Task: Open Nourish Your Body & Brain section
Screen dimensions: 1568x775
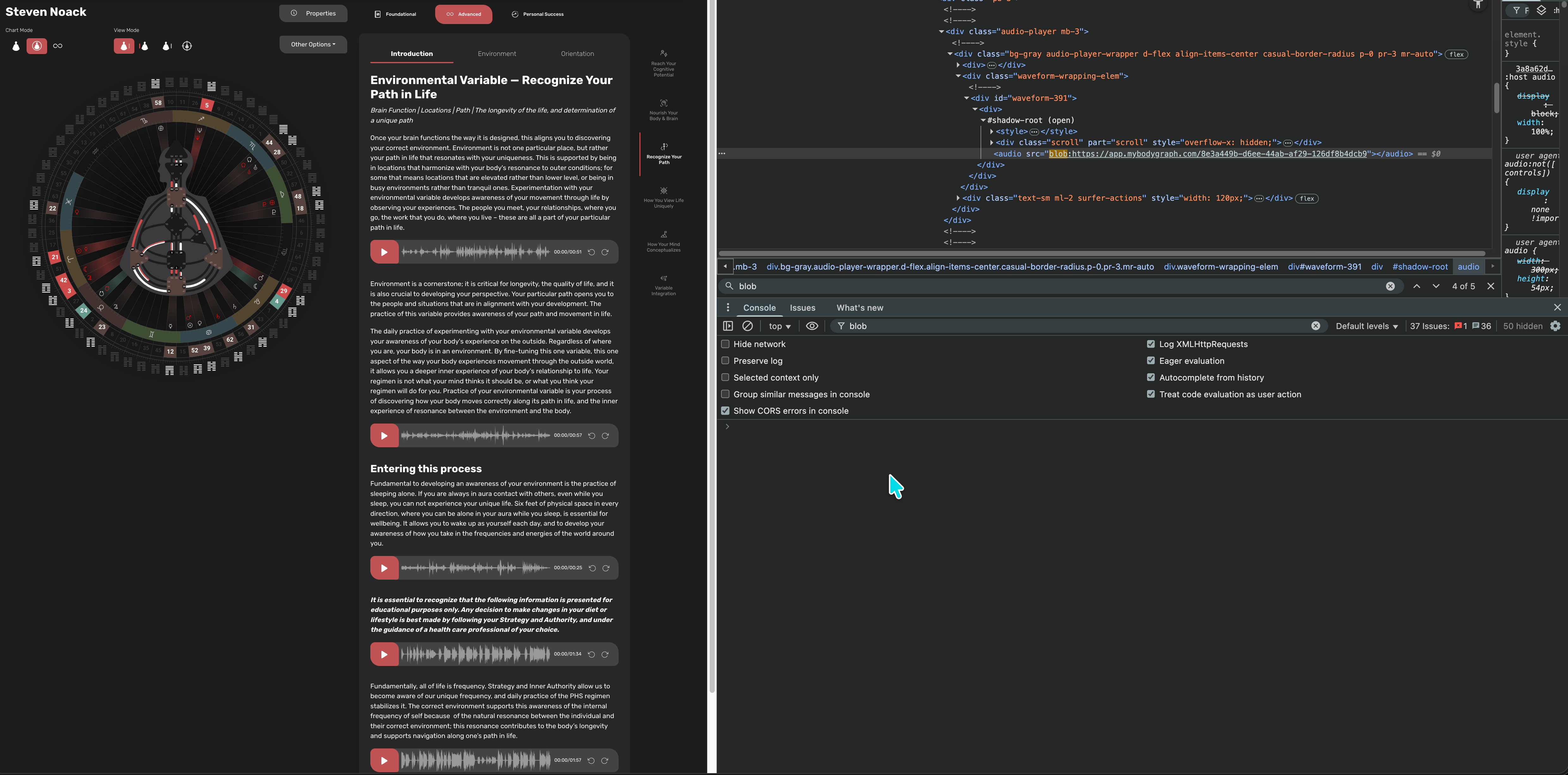Action: [663, 109]
